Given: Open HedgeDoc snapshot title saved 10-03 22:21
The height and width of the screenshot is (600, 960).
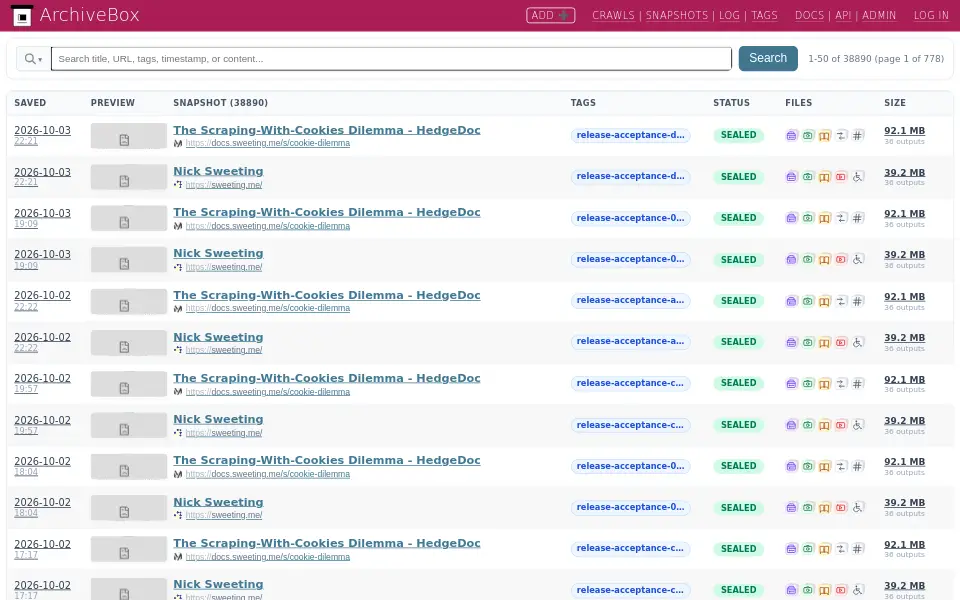Looking at the screenshot, I should (326, 130).
